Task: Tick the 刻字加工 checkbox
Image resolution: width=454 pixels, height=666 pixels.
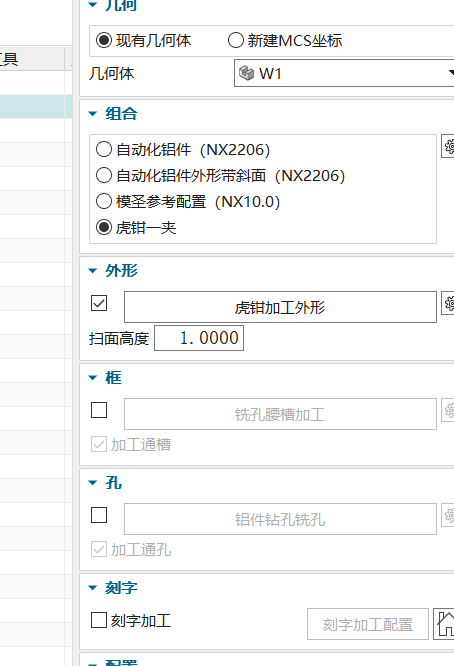Action: tap(99, 620)
